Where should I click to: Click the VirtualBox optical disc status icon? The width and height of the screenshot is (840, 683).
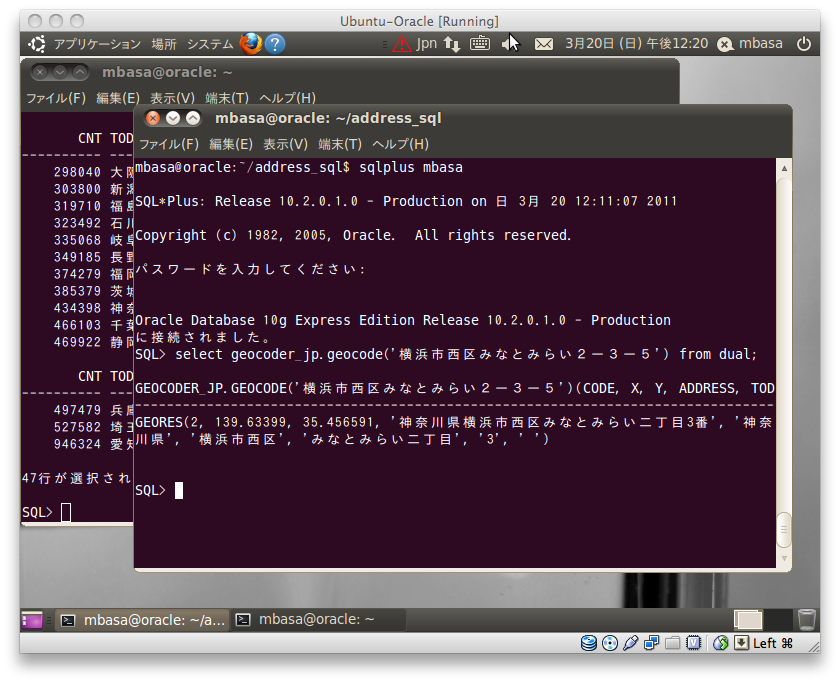click(x=610, y=643)
